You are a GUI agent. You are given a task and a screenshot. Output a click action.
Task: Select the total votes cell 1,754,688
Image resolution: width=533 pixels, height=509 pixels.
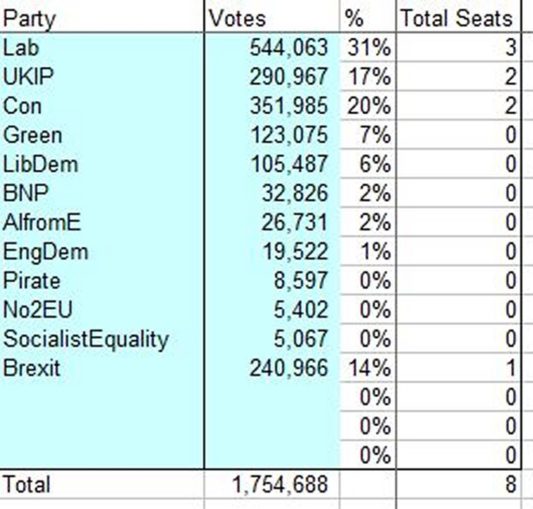(272, 484)
